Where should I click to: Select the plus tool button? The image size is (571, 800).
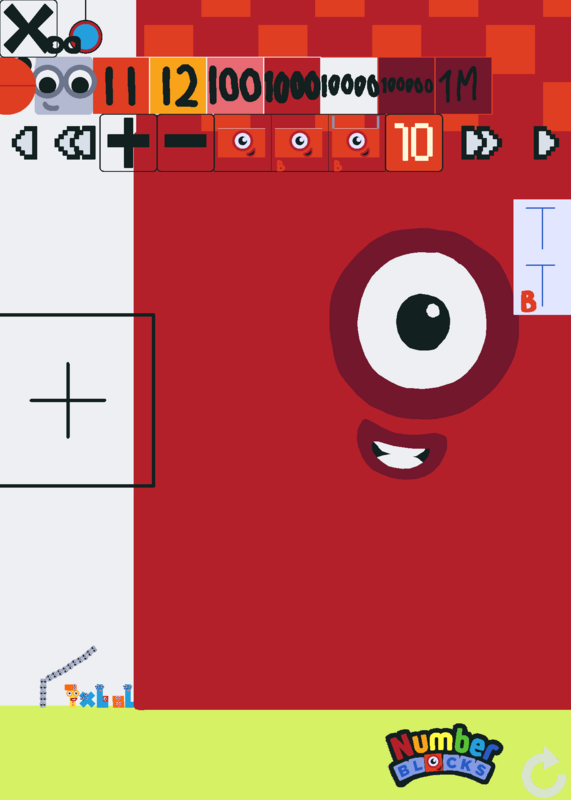pyautogui.click(x=128, y=143)
